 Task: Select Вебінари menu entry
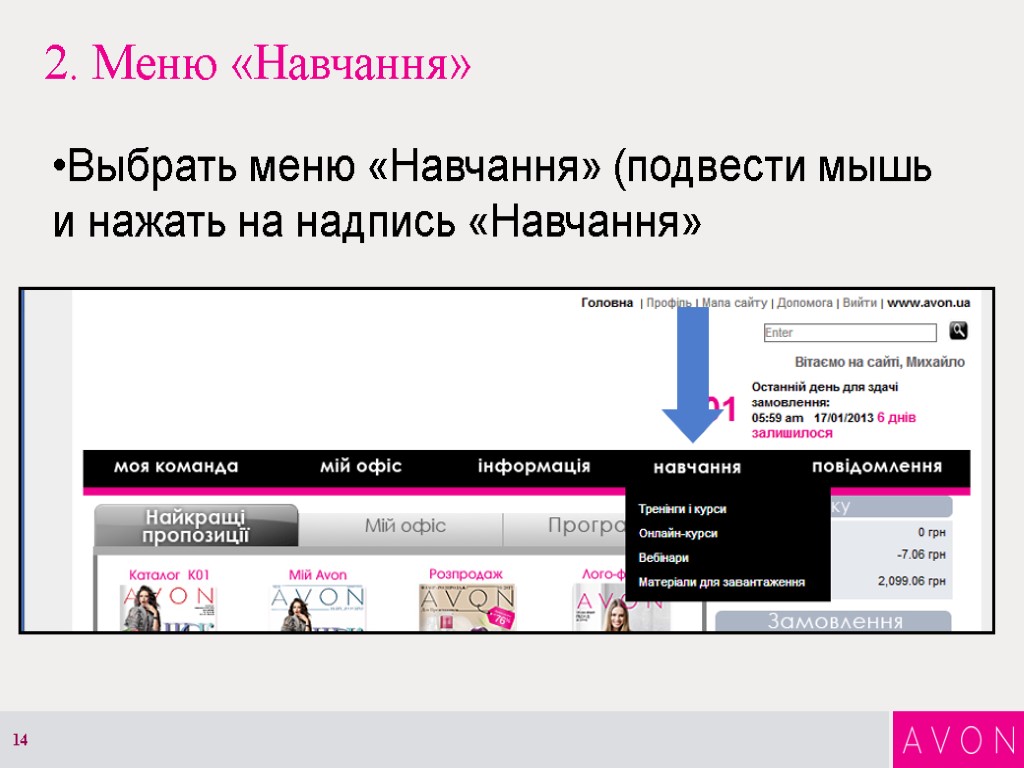pos(664,558)
